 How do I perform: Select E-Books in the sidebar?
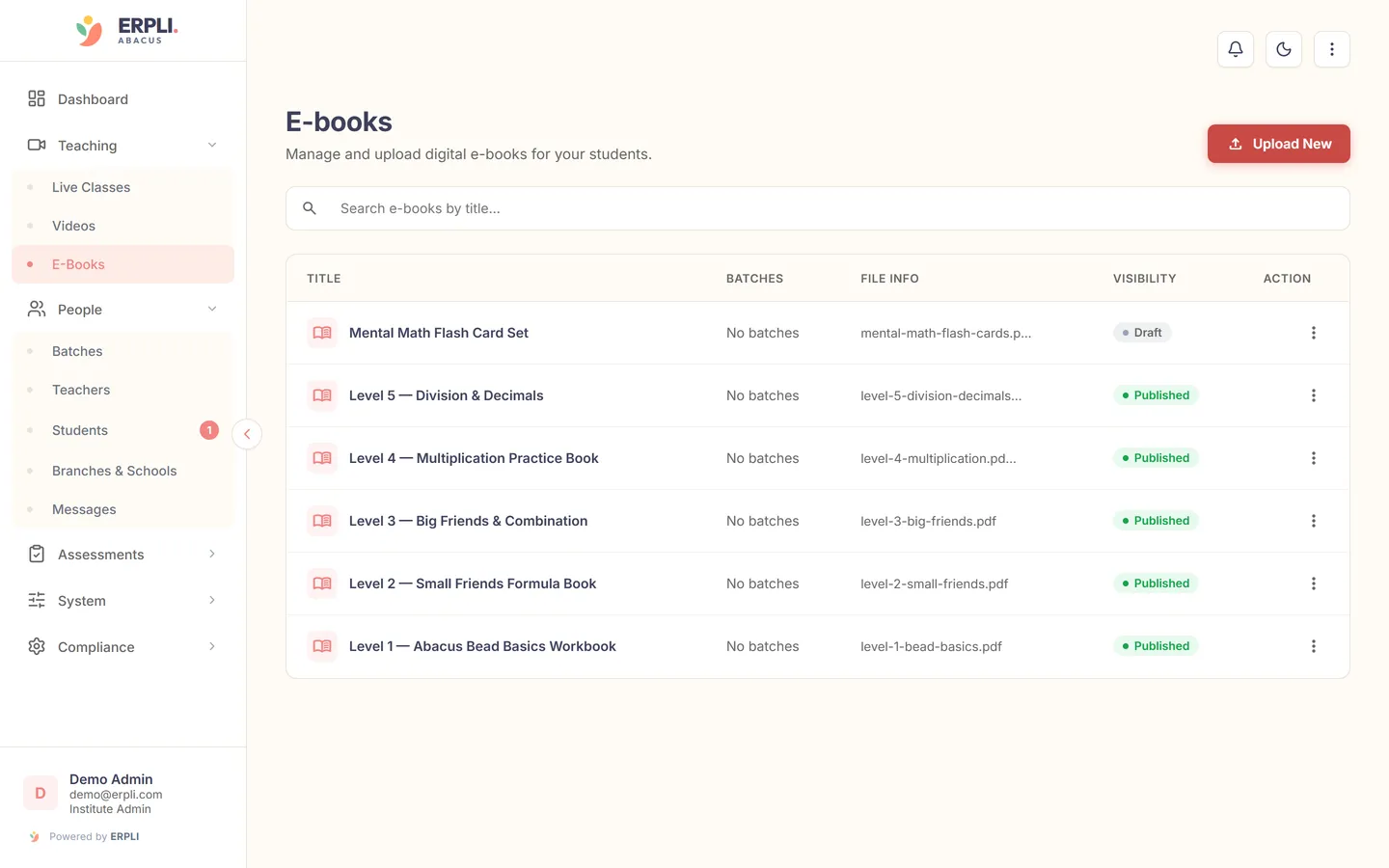pos(123,264)
